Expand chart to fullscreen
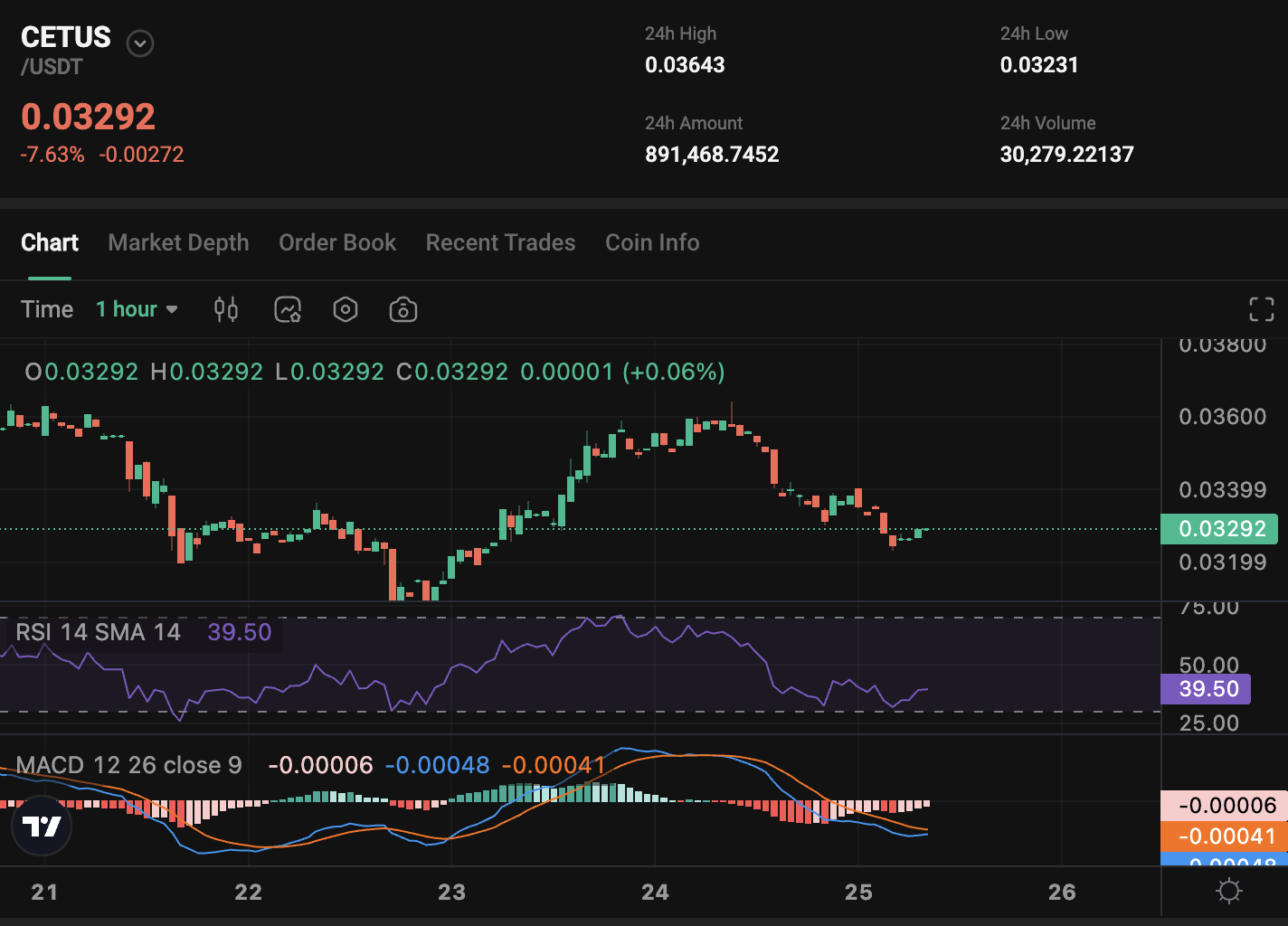The height and width of the screenshot is (926, 1288). [1262, 309]
